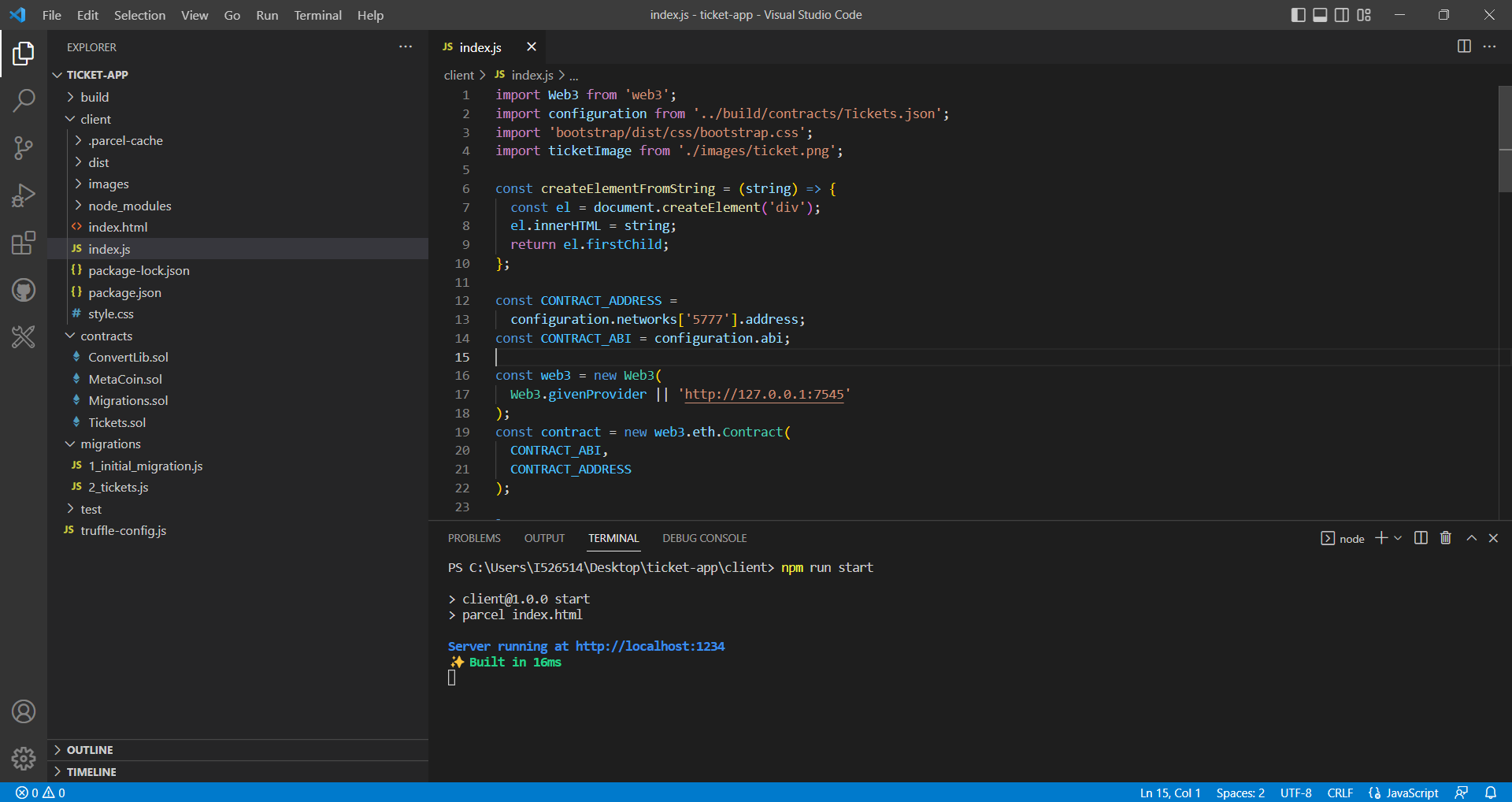This screenshot has height=802, width=1512.
Task: Click the JavaScript language mode button
Action: [x=1403, y=793]
